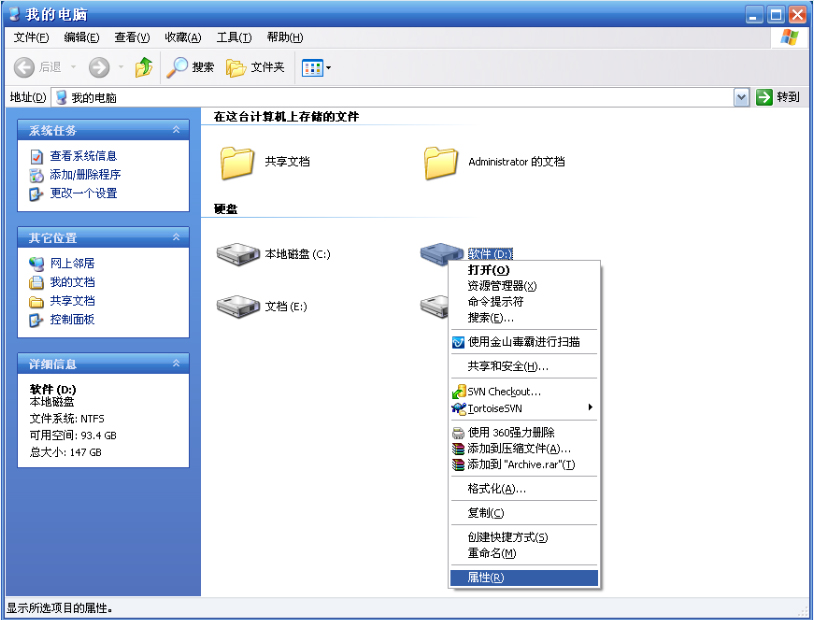Image resolution: width=814 pixels, height=620 pixels.
Task: Click the Go (转到) button
Action: (x=778, y=97)
